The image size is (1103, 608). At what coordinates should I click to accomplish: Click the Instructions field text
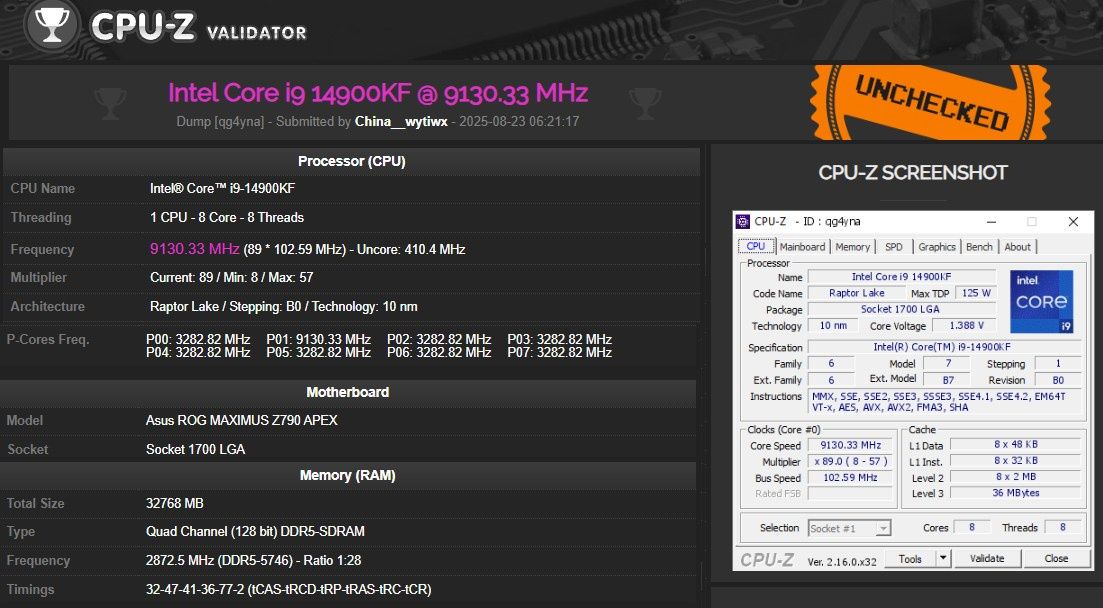(x=944, y=402)
